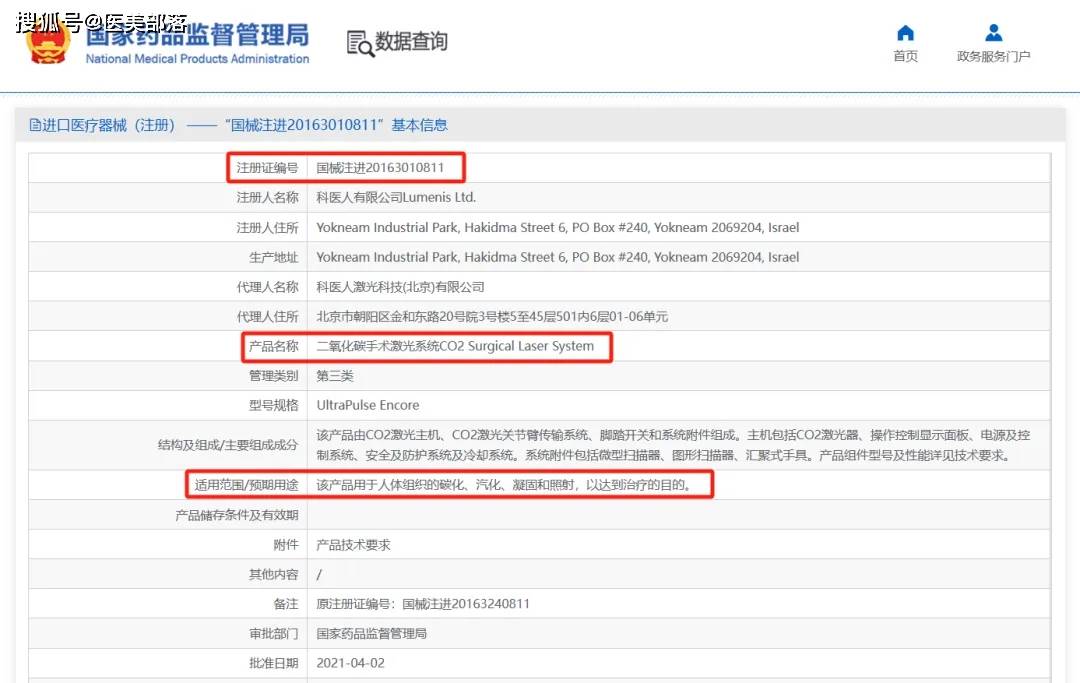Open the 数据查询 heading text

411,41
